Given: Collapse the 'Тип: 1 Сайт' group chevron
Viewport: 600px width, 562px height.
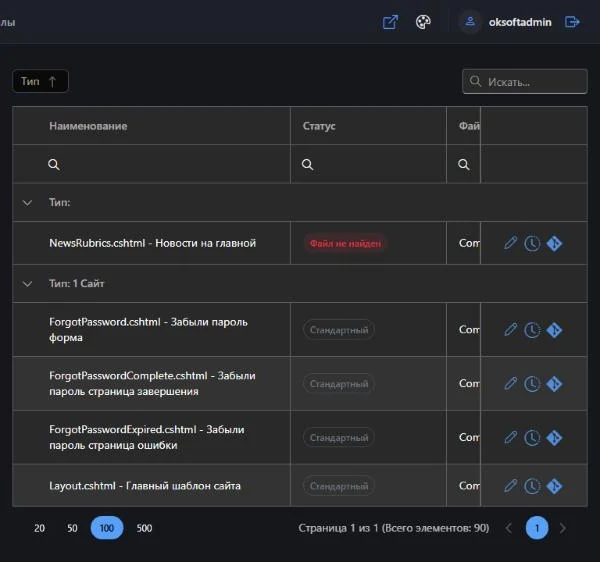Looking at the screenshot, I should point(27,284).
